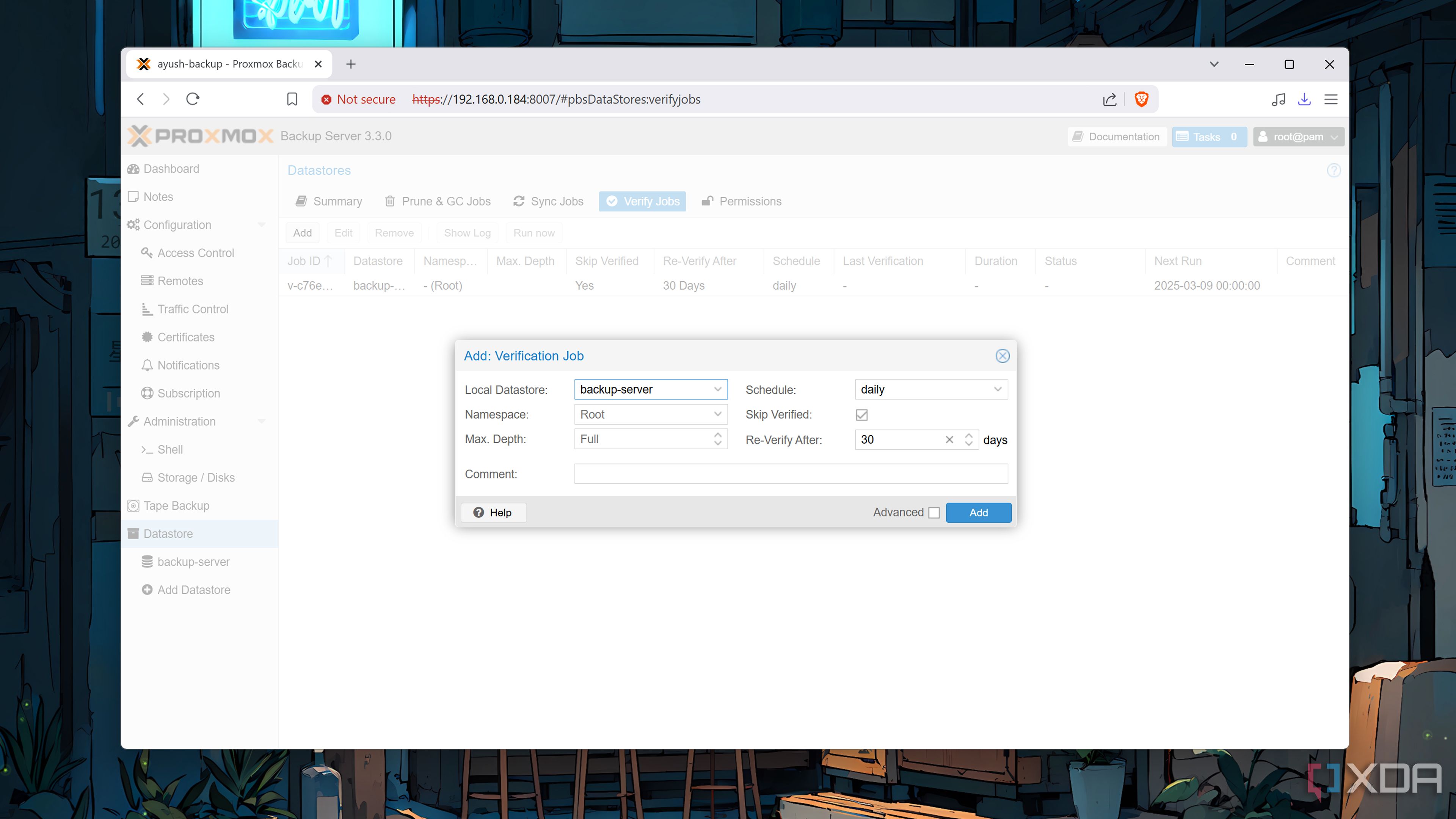Reload the page with the refresh icon
The height and width of the screenshot is (819, 1456).
click(x=193, y=99)
